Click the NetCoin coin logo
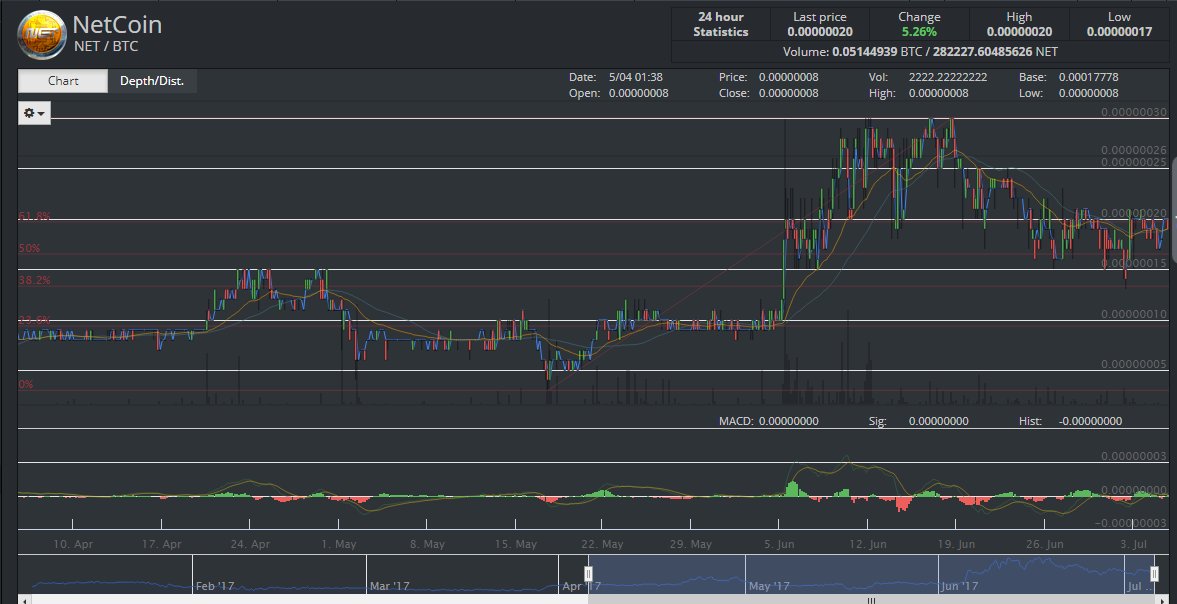 point(42,35)
